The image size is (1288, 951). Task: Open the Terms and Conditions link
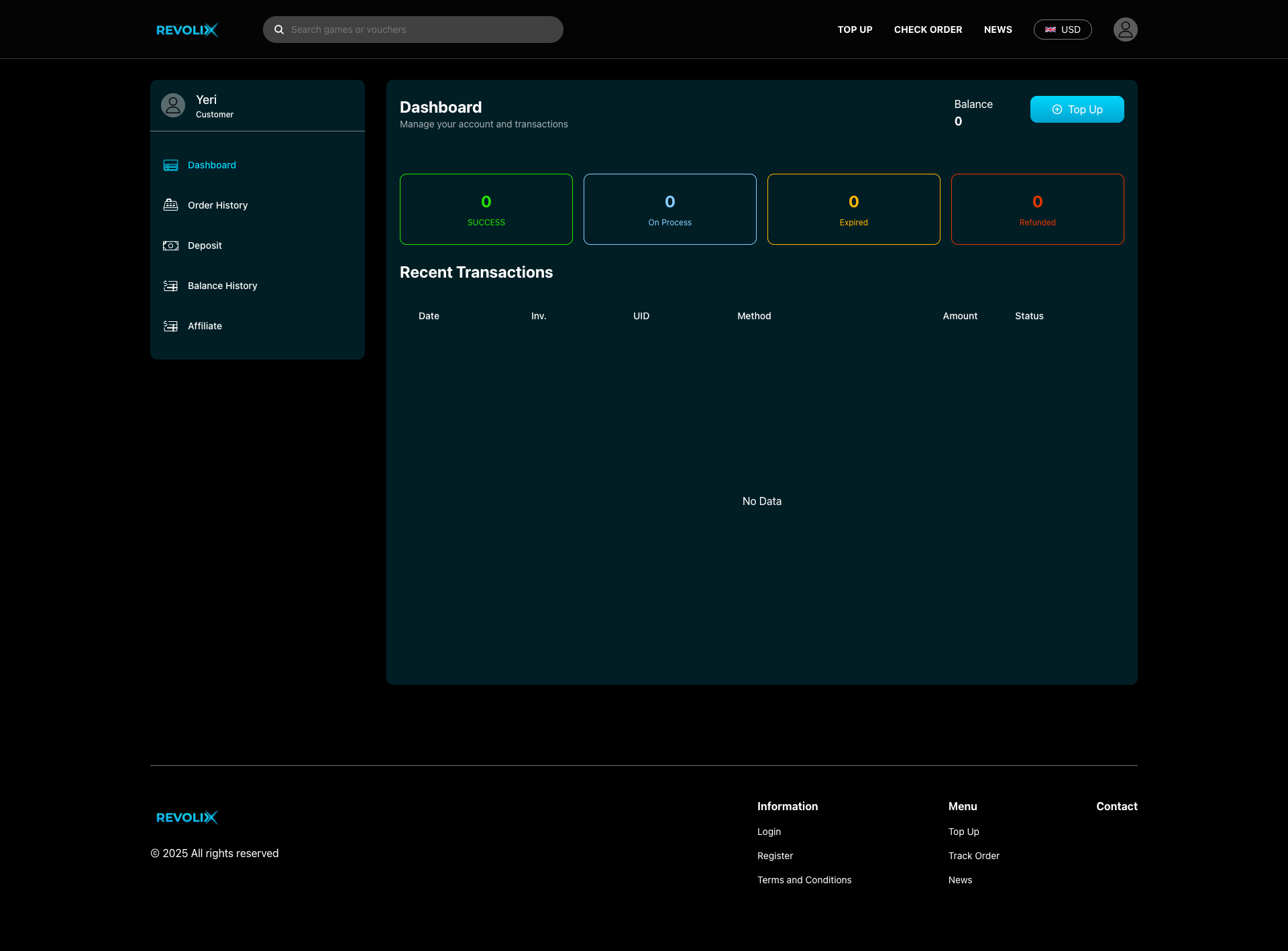click(x=804, y=880)
